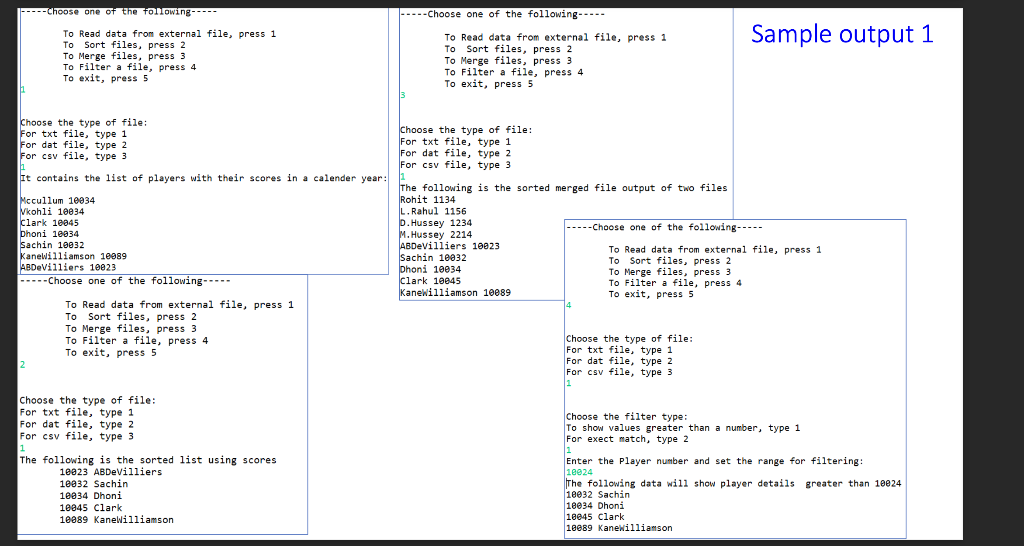Image resolution: width=1024 pixels, height=546 pixels.
Task: Select "Rohit 1134" in merged output
Action: [428, 200]
